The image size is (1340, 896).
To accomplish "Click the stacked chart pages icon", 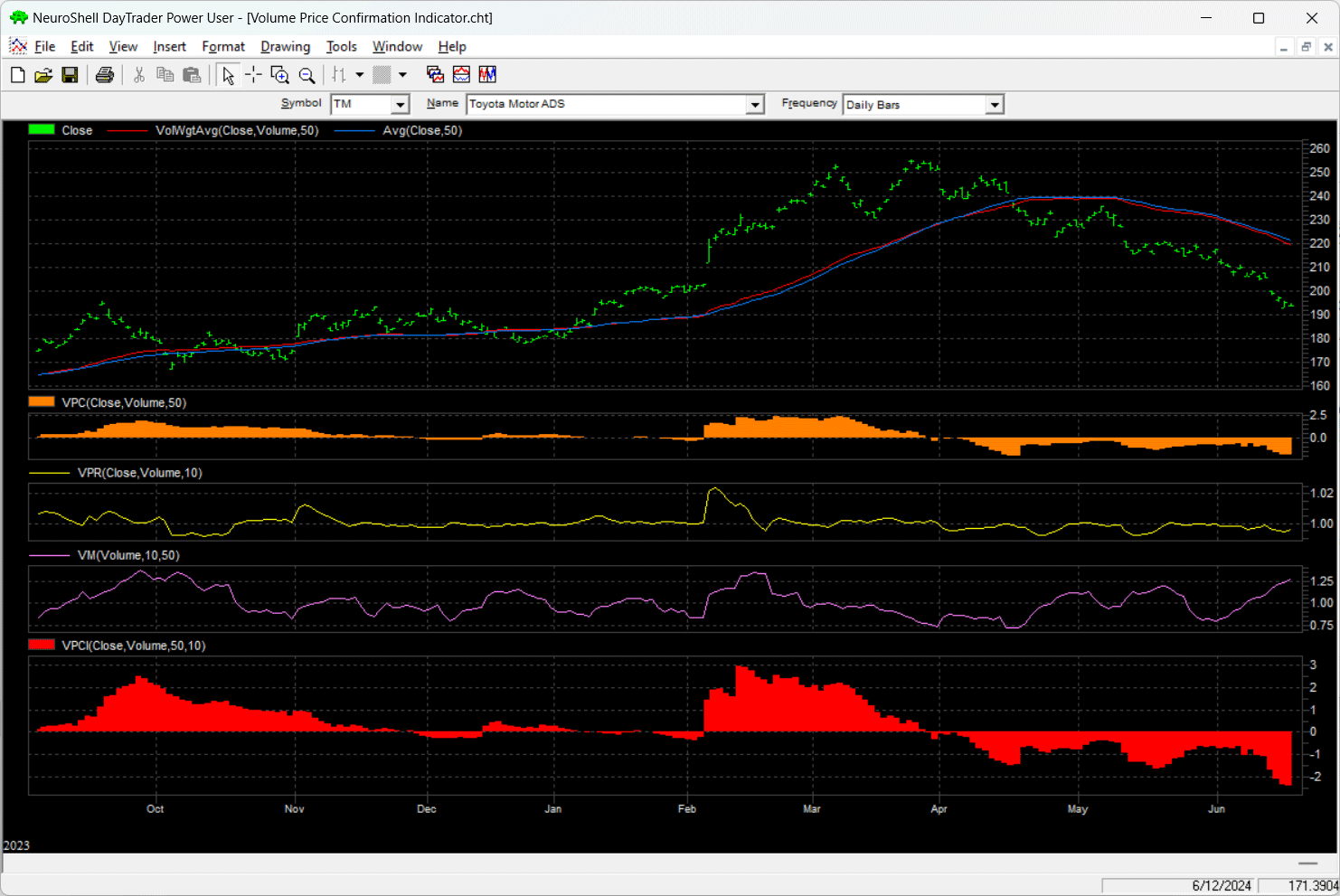I will click(x=435, y=75).
